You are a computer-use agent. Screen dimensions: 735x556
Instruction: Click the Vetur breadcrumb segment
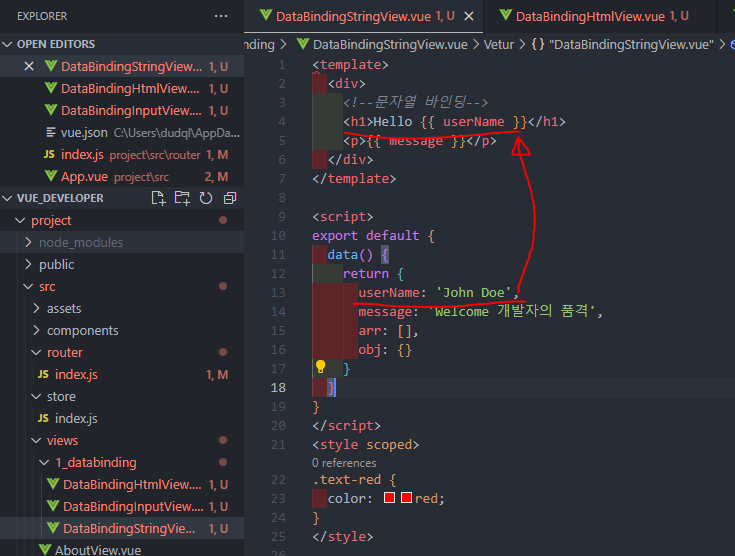coord(499,45)
